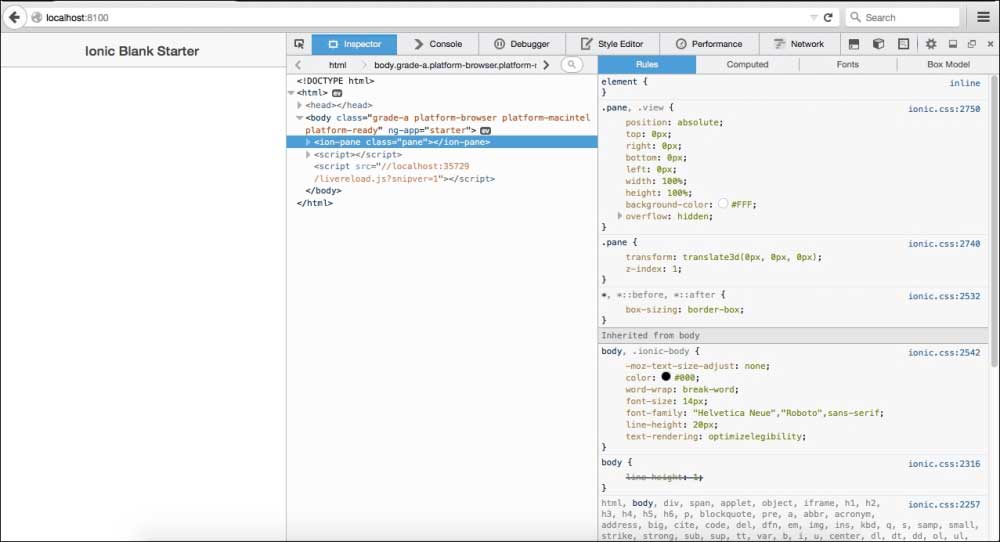Image resolution: width=1000 pixels, height=542 pixels.
Task: Toggle devtools dock to side
Action: tap(952, 44)
